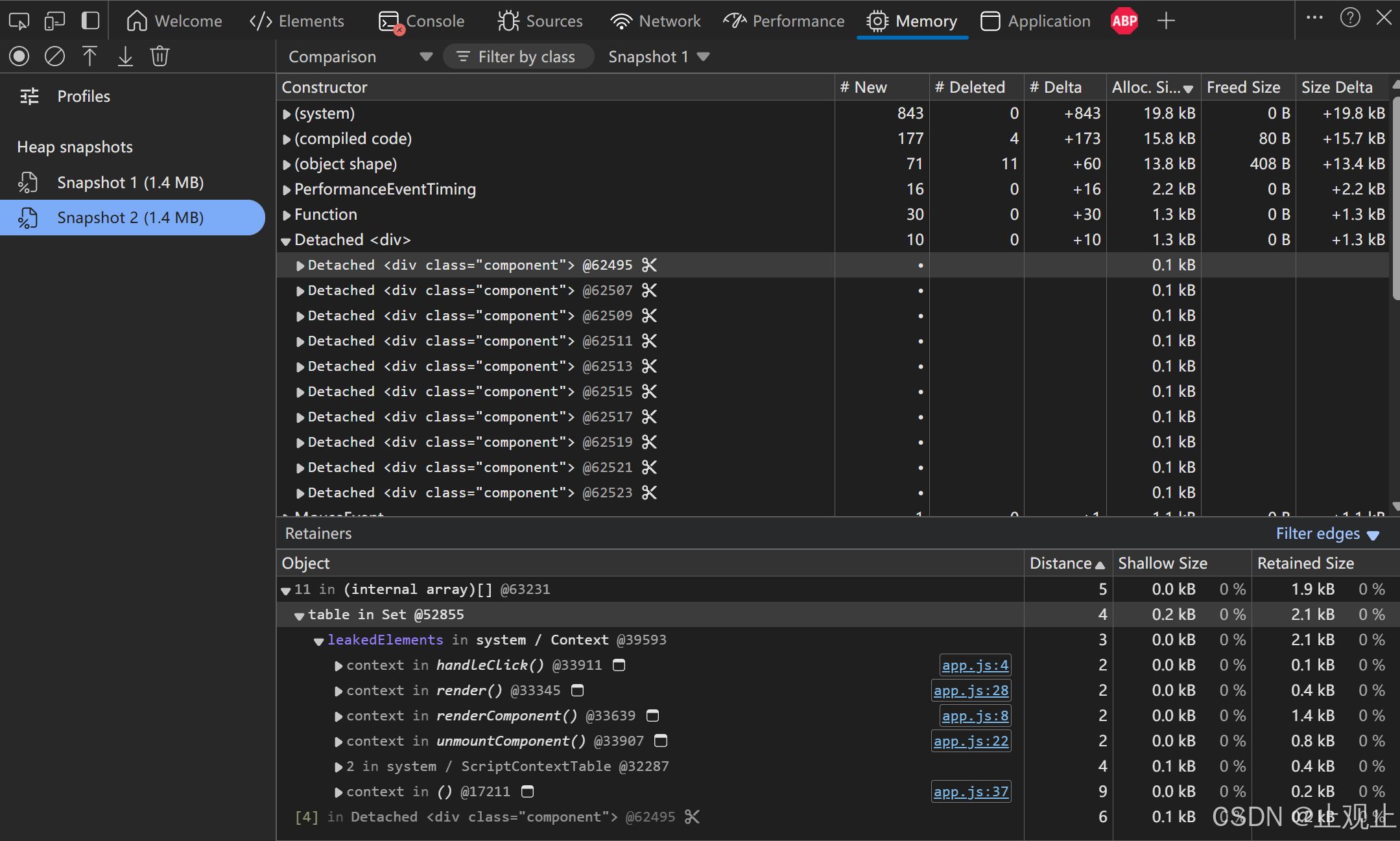The image size is (1400, 841).
Task: Click scissors icon beside @62509 row
Action: click(x=649, y=316)
